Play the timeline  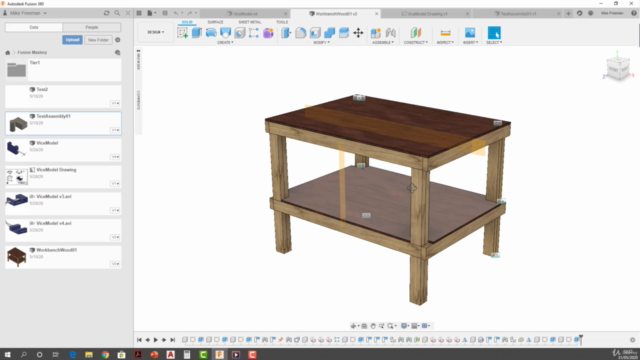point(156,340)
